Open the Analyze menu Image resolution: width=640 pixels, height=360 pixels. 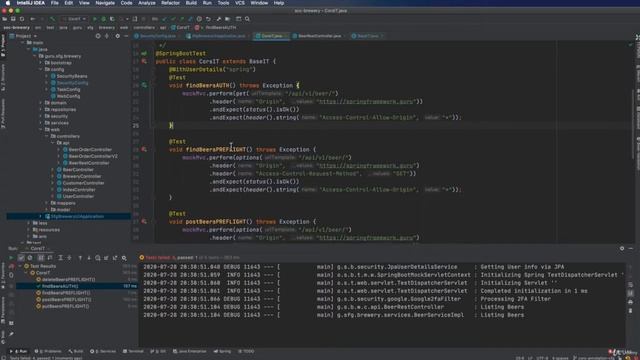(147, 3)
